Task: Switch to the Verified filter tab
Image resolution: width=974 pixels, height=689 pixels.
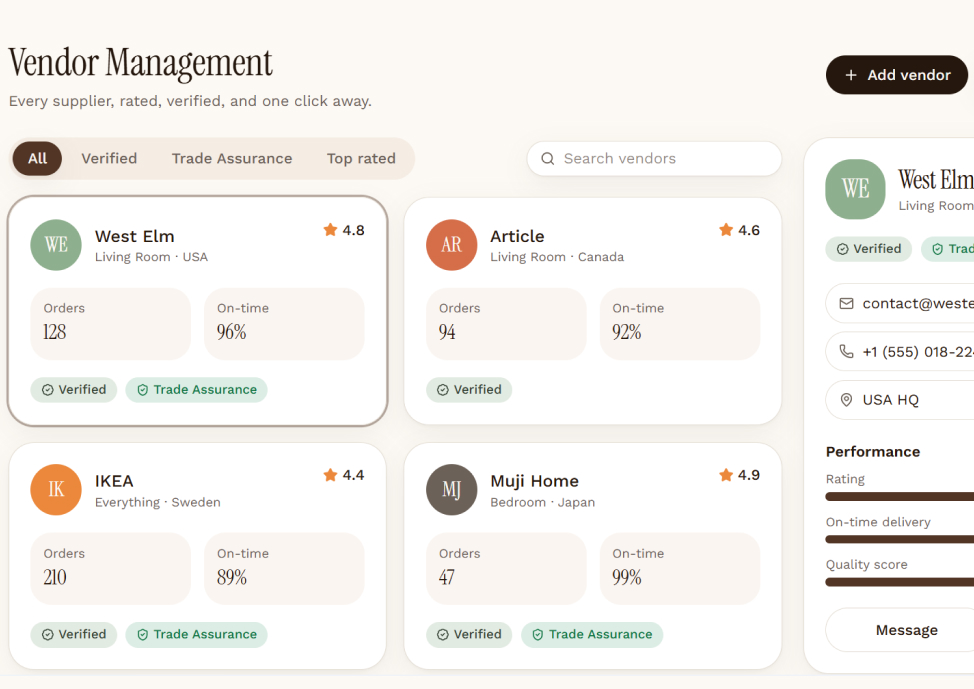Action: (x=109, y=158)
